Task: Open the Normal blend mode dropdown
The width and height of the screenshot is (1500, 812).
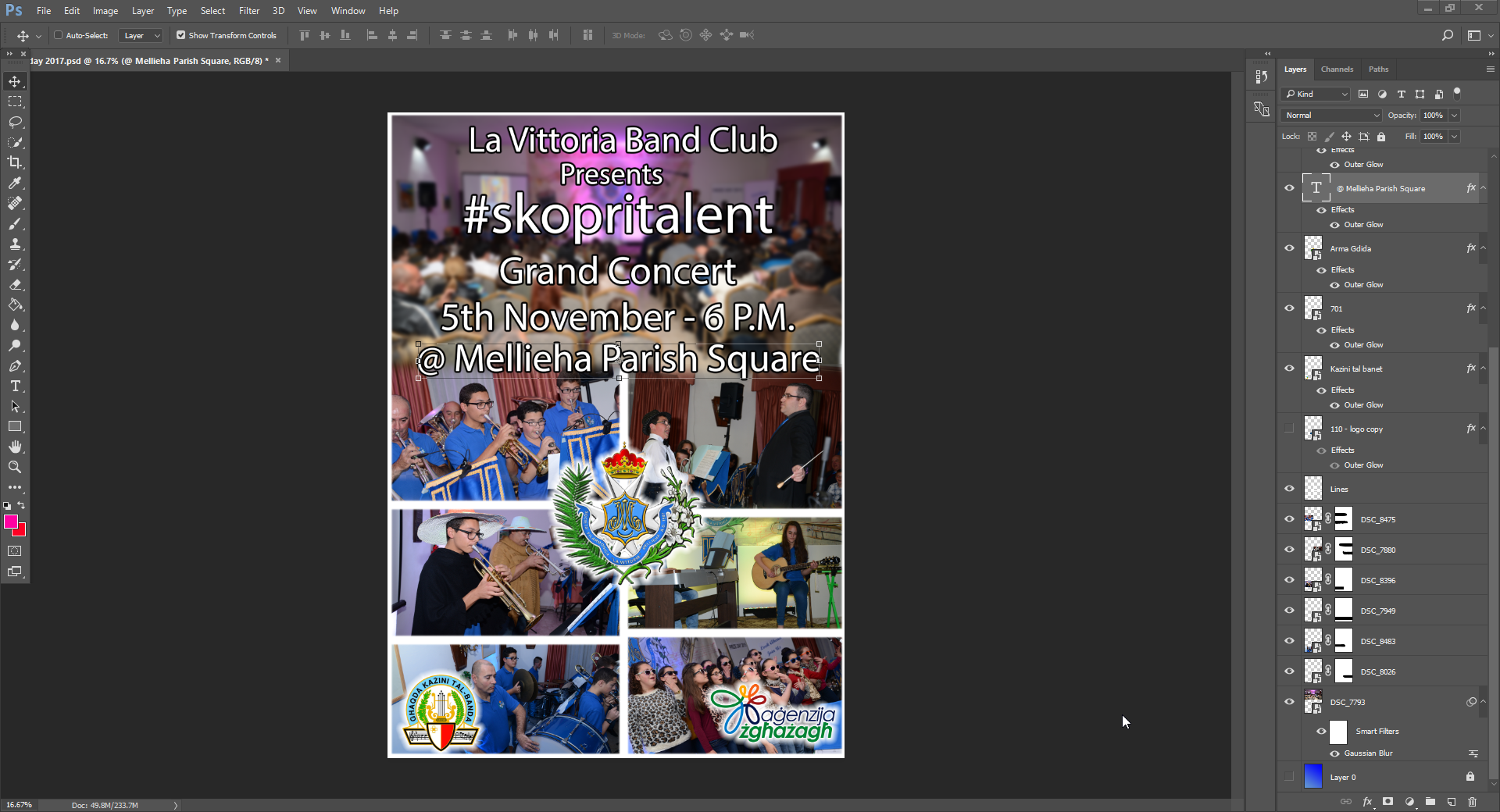Action: pos(1330,115)
